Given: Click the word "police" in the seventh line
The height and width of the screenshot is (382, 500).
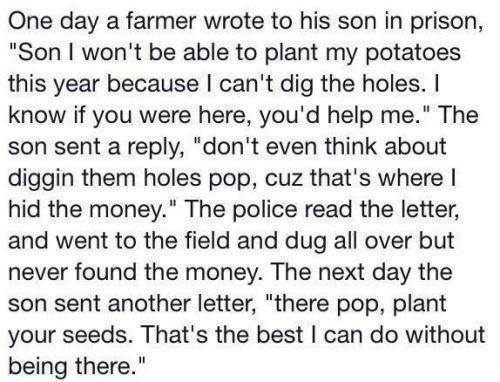Looking at the screenshot, I should pyautogui.click(x=264, y=211).
